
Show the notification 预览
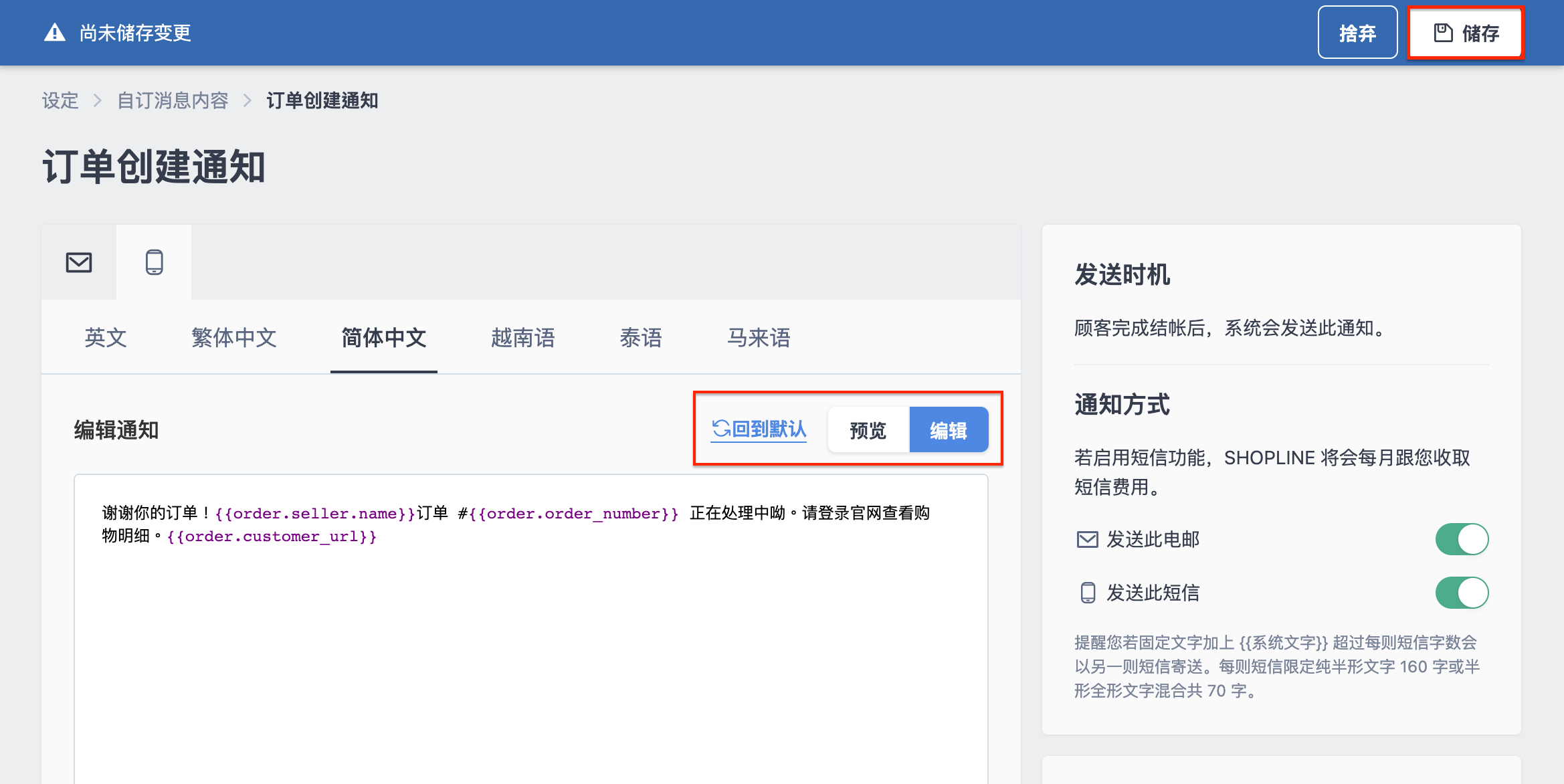coord(868,429)
